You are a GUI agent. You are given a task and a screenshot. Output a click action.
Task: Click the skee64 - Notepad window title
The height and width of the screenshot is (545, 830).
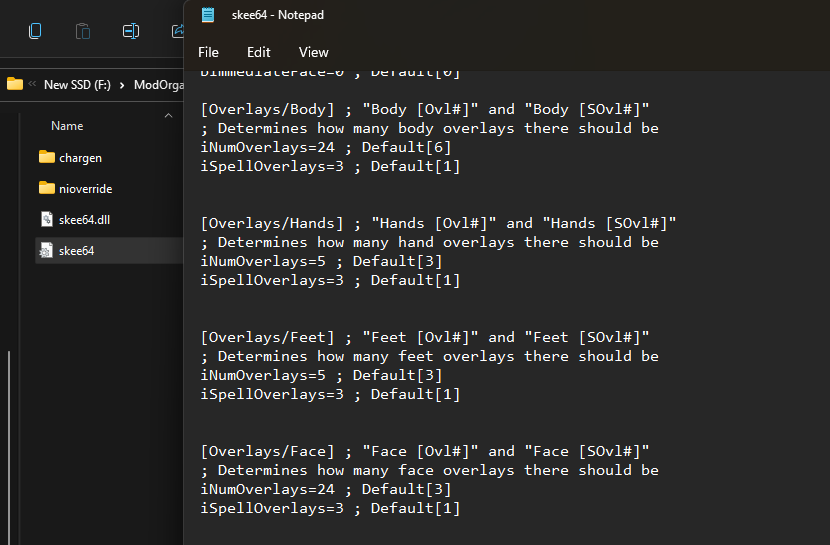(x=278, y=15)
